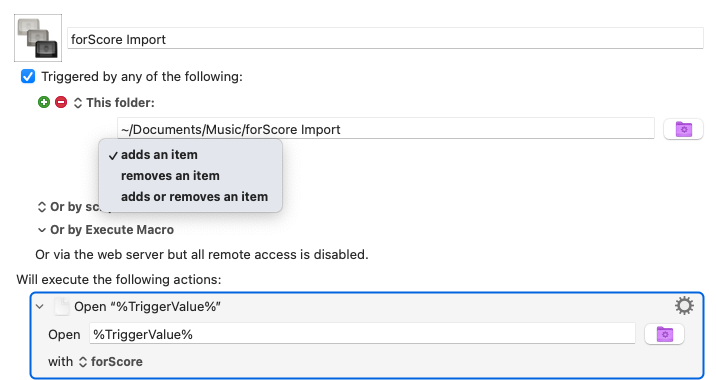Choose file with action's purple folder button
Viewport: 716px width, 380px height.
664,334
